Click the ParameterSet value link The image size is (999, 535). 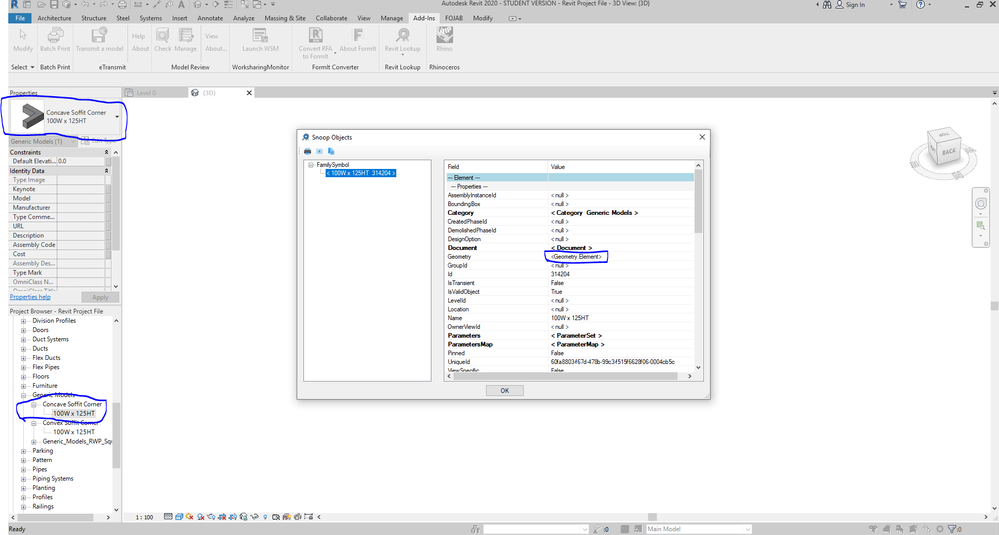[x=576, y=336]
